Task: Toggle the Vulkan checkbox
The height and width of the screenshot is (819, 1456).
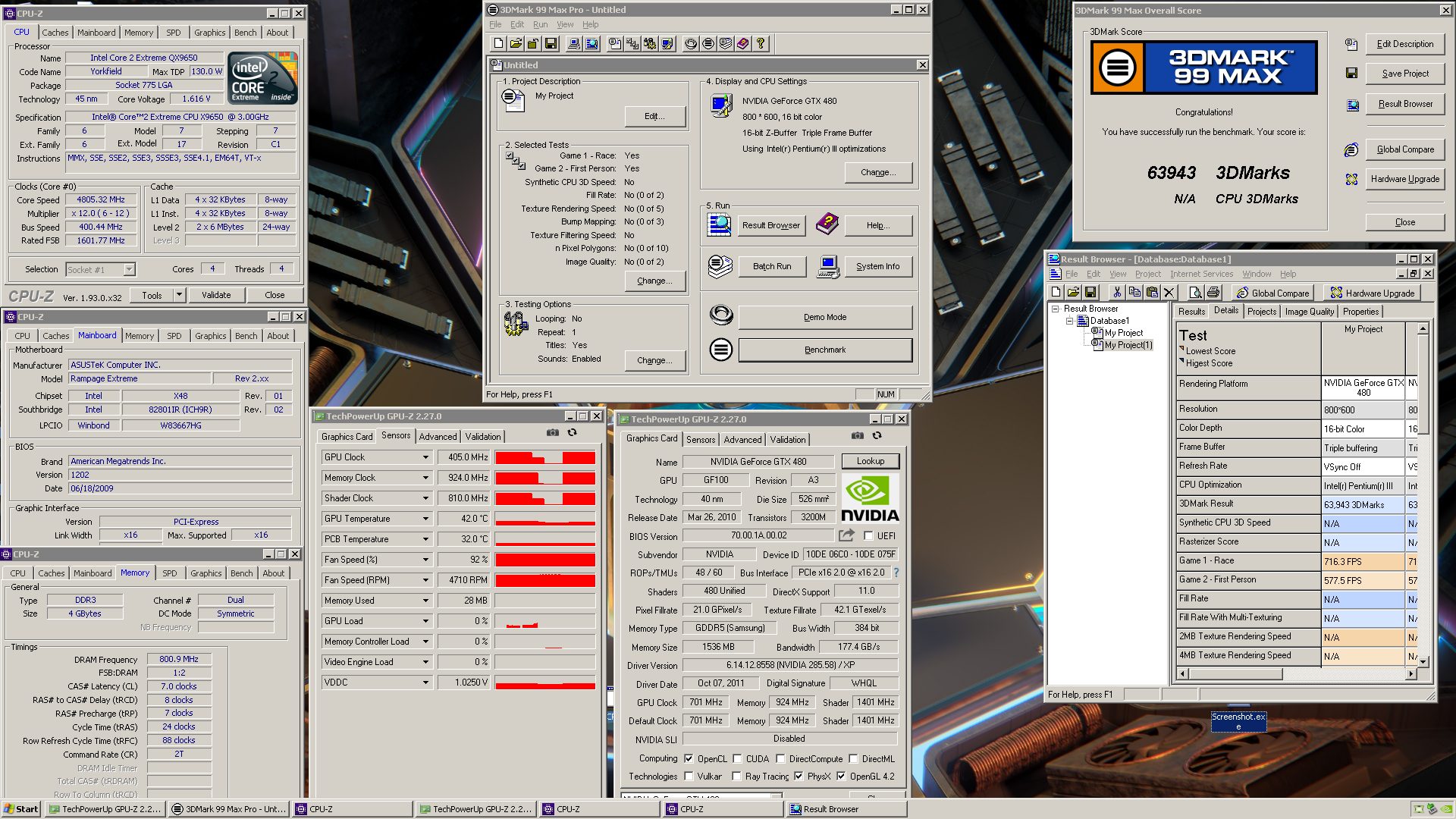Action: tap(689, 776)
